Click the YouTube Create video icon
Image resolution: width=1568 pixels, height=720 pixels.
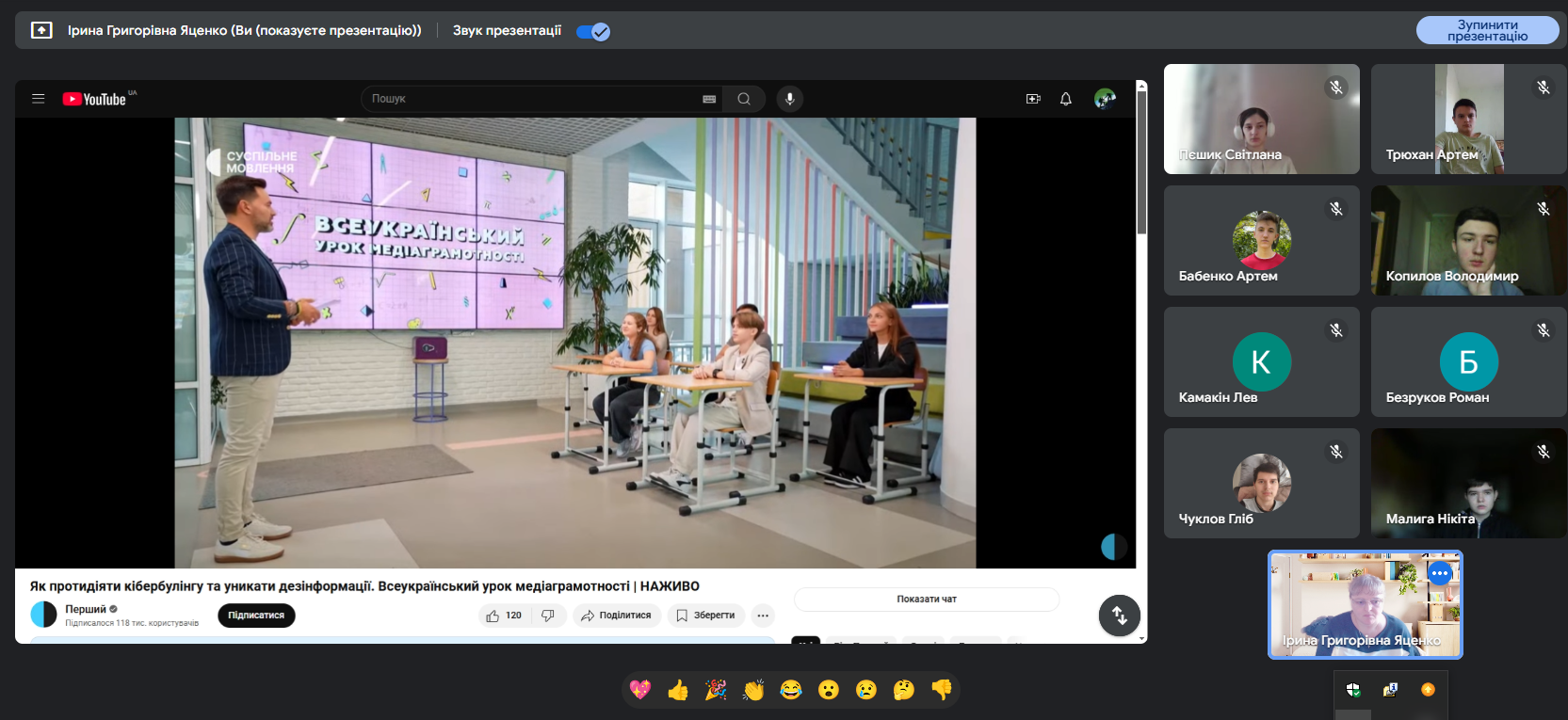point(1033,99)
